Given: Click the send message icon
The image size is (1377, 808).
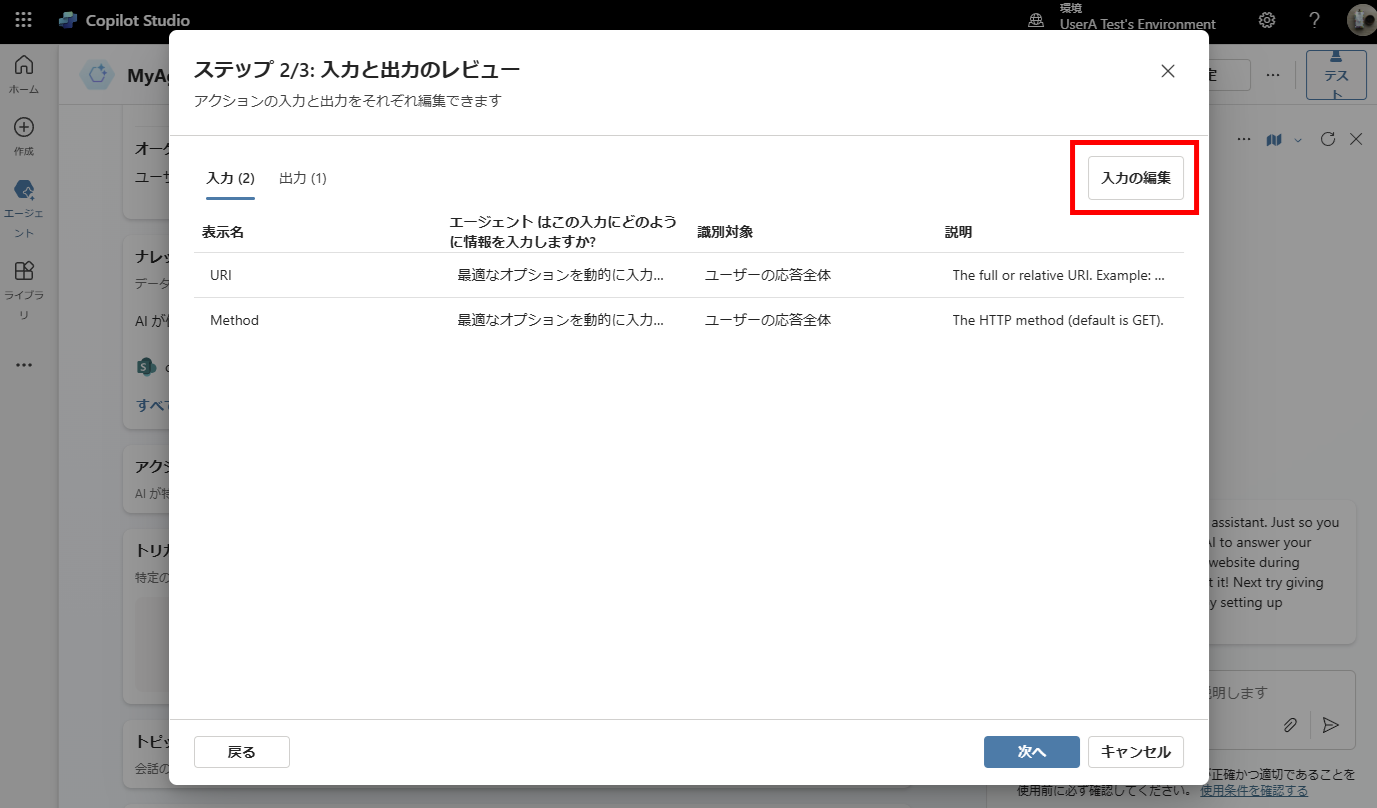Looking at the screenshot, I should point(1330,724).
